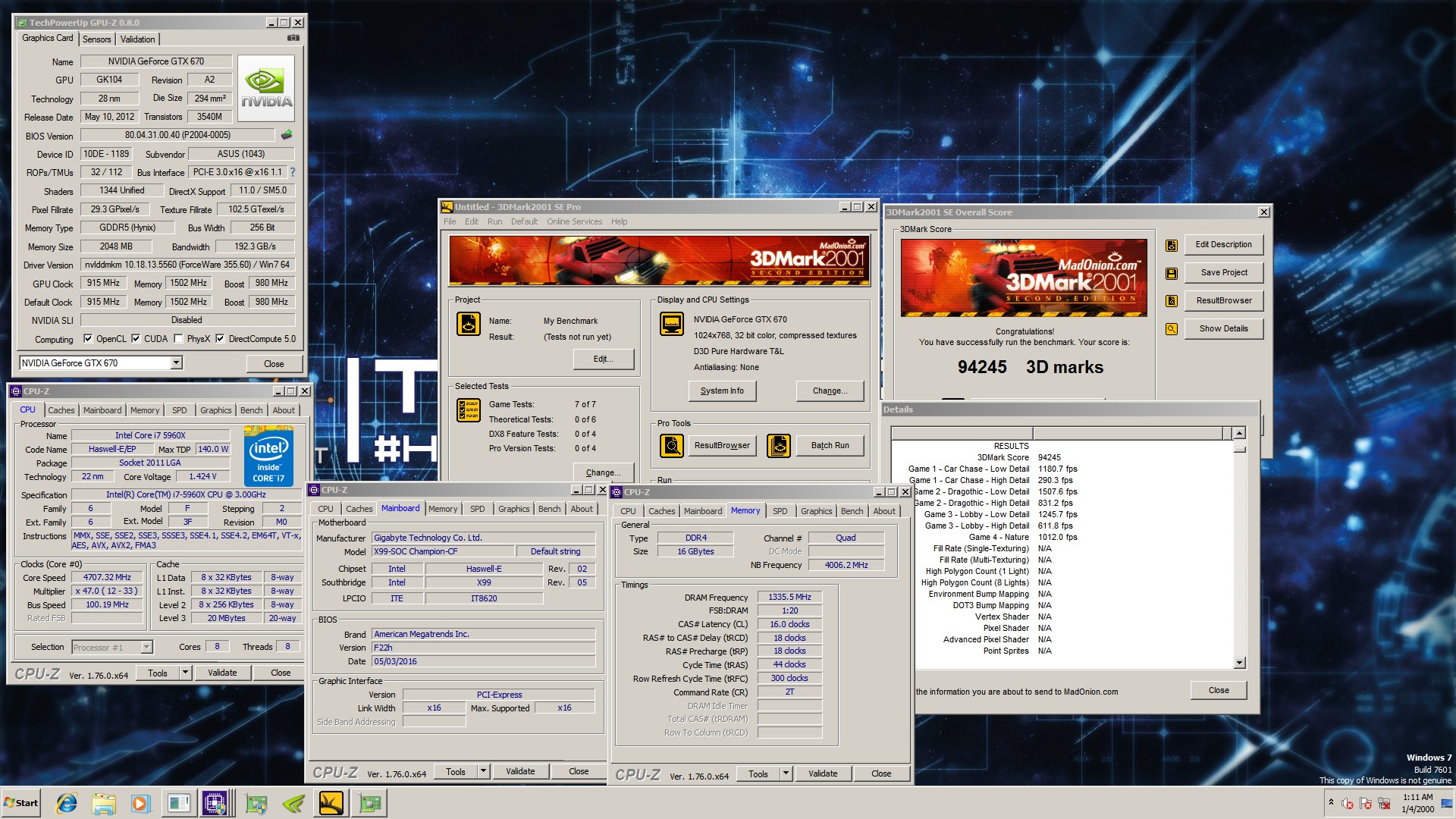Viewport: 1456px width, 819px height.
Task: Click the NVIDIA green taskbar icon
Action: tap(293, 803)
